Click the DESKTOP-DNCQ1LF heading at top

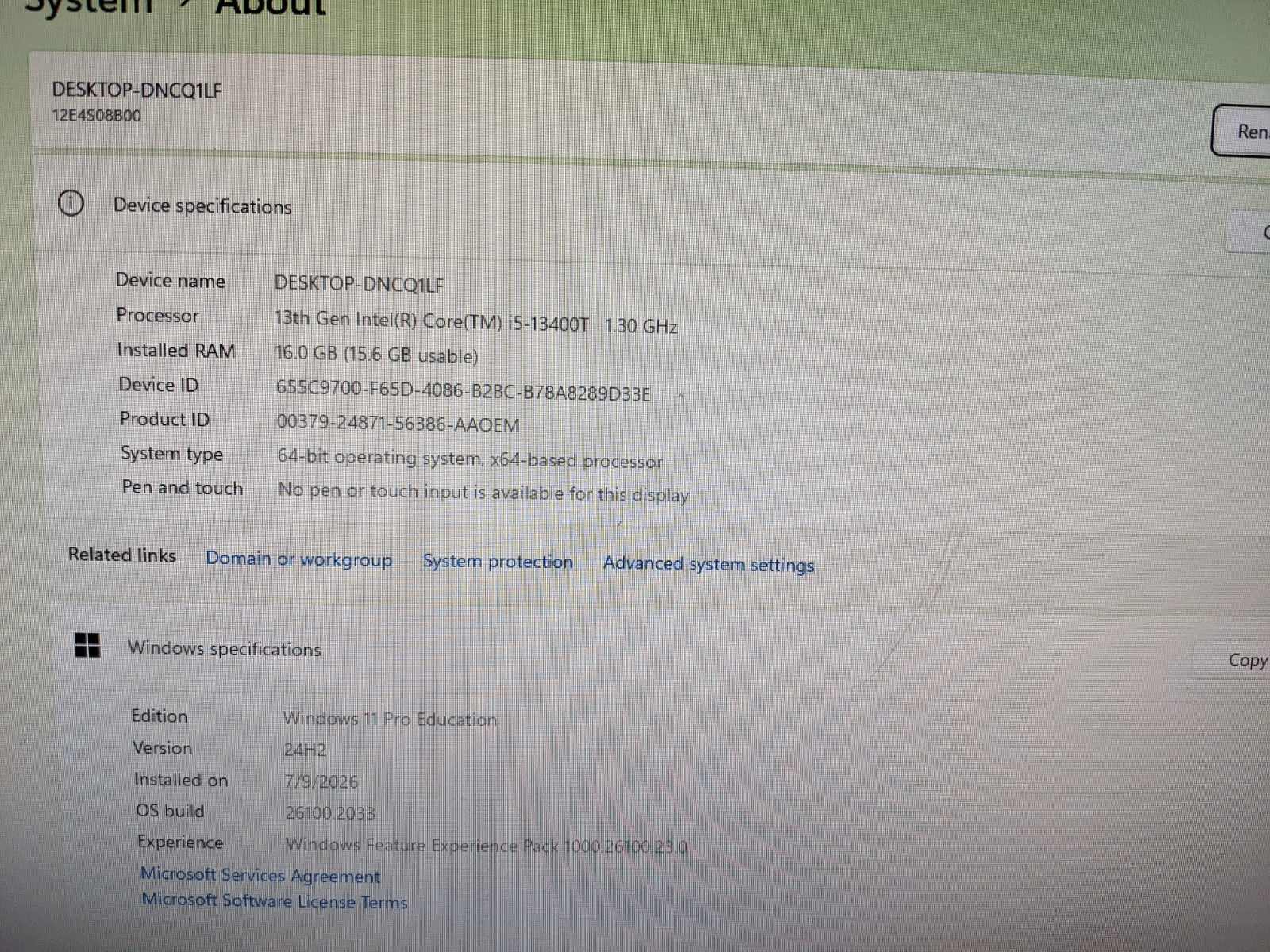coord(137,90)
